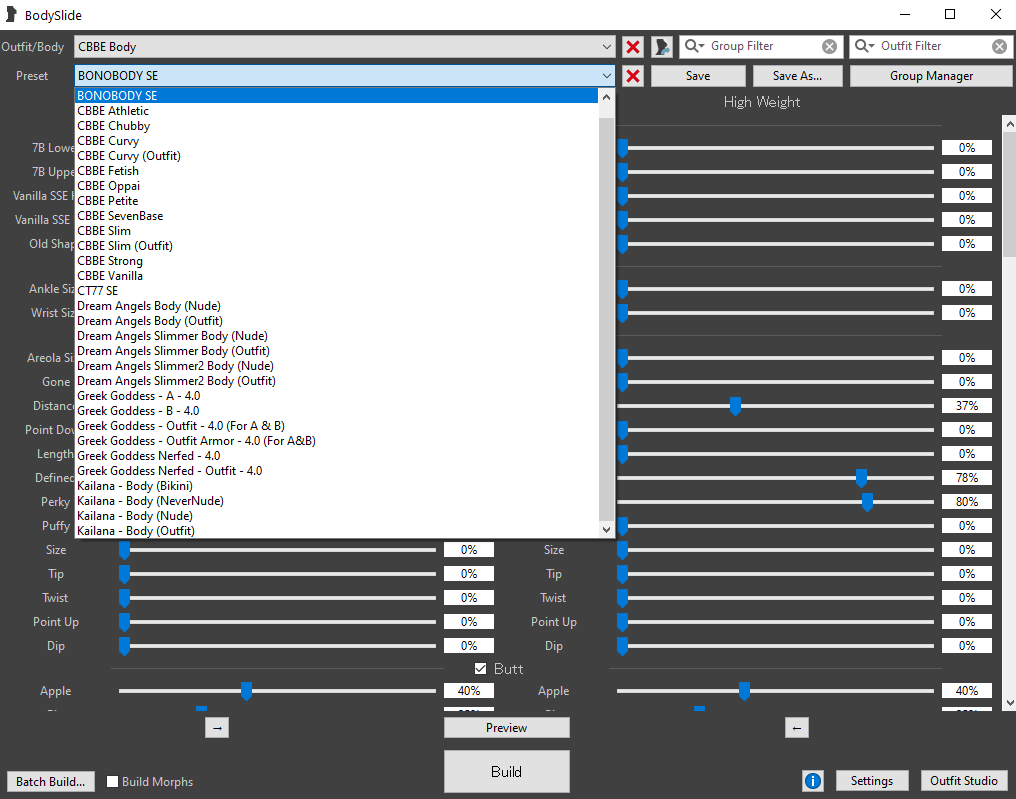This screenshot has height=799, width=1016.
Task: Click the large Build button
Action: pos(506,771)
